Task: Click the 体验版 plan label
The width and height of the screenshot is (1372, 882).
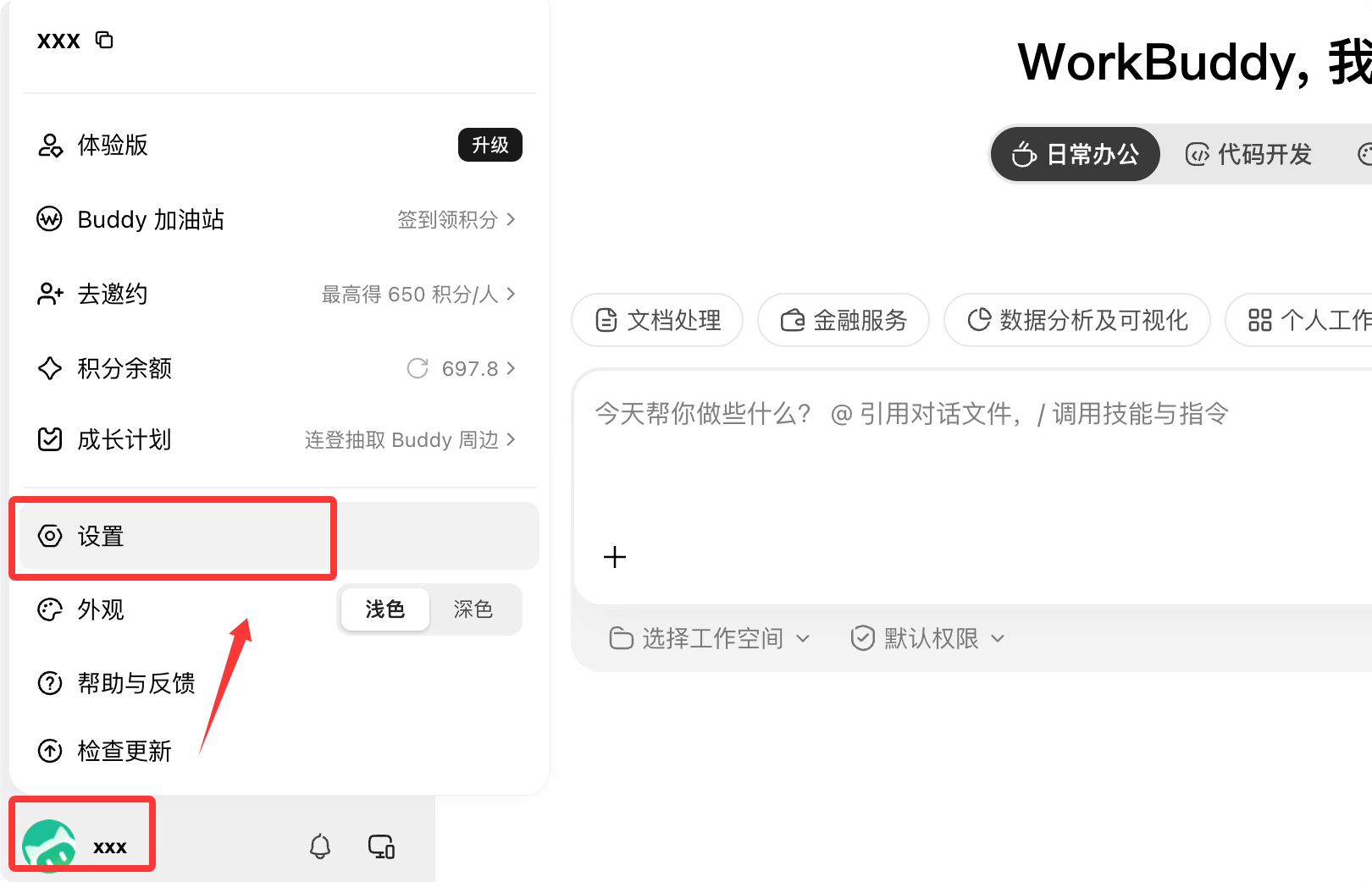Action: [x=113, y=146]
